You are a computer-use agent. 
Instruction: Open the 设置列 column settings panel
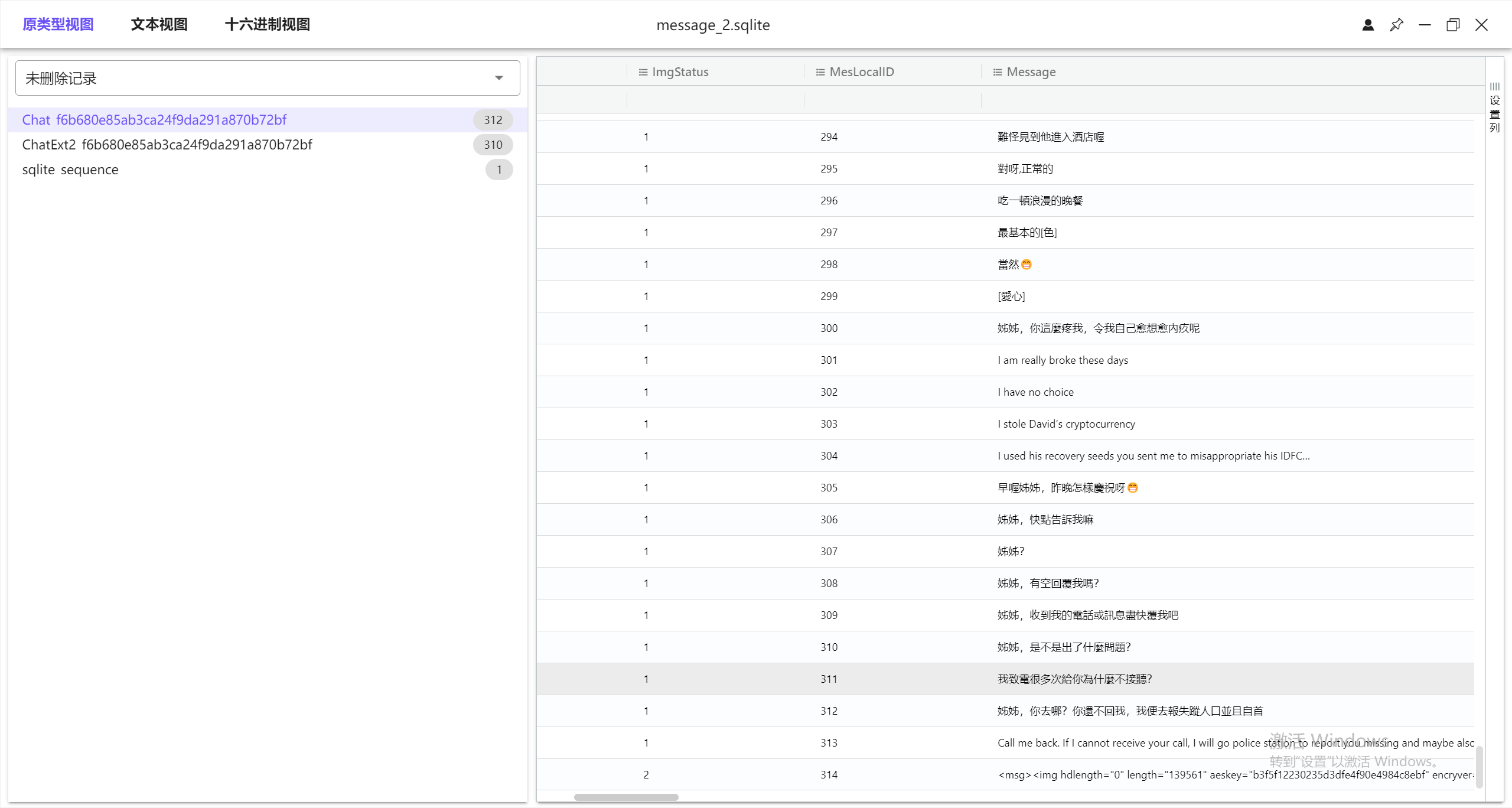[1495, 108]
